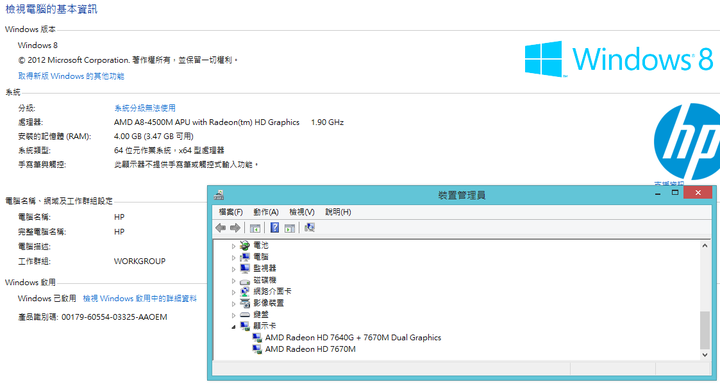Select the 電池 battery category icon
Viewport: 720px width, 389px height.
point(245,246)
